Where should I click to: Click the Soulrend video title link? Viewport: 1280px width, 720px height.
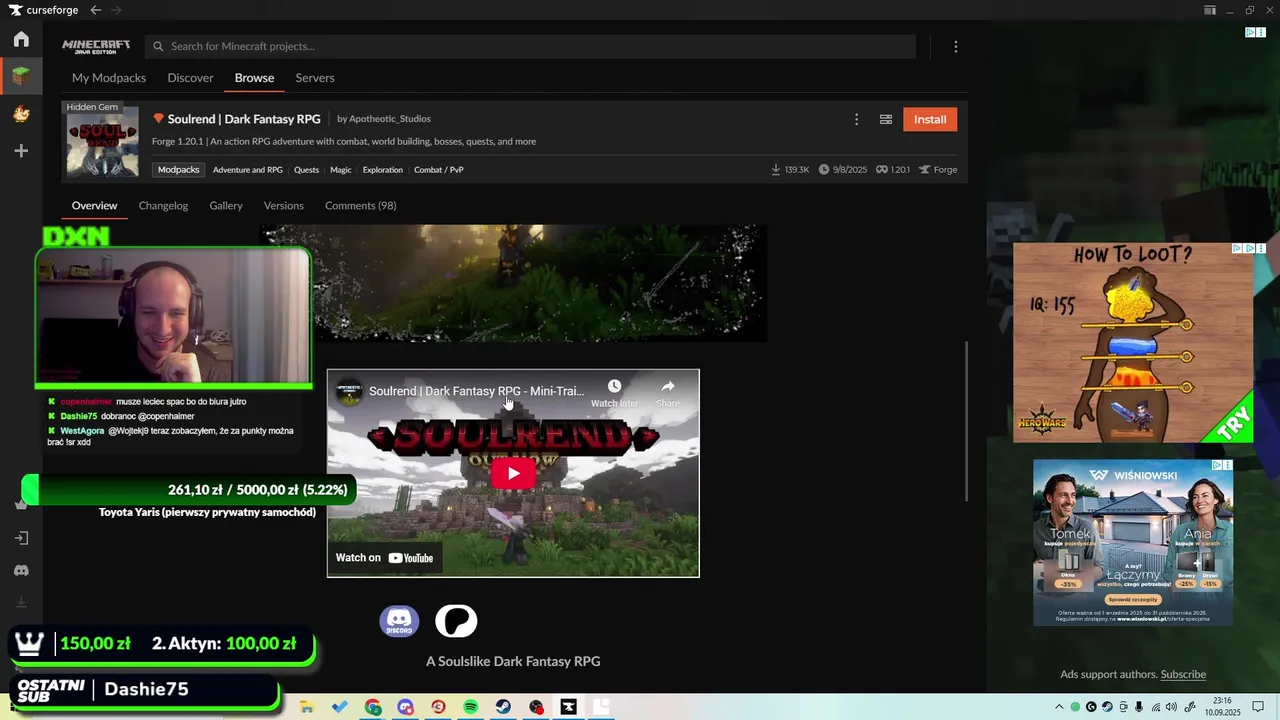476,391
